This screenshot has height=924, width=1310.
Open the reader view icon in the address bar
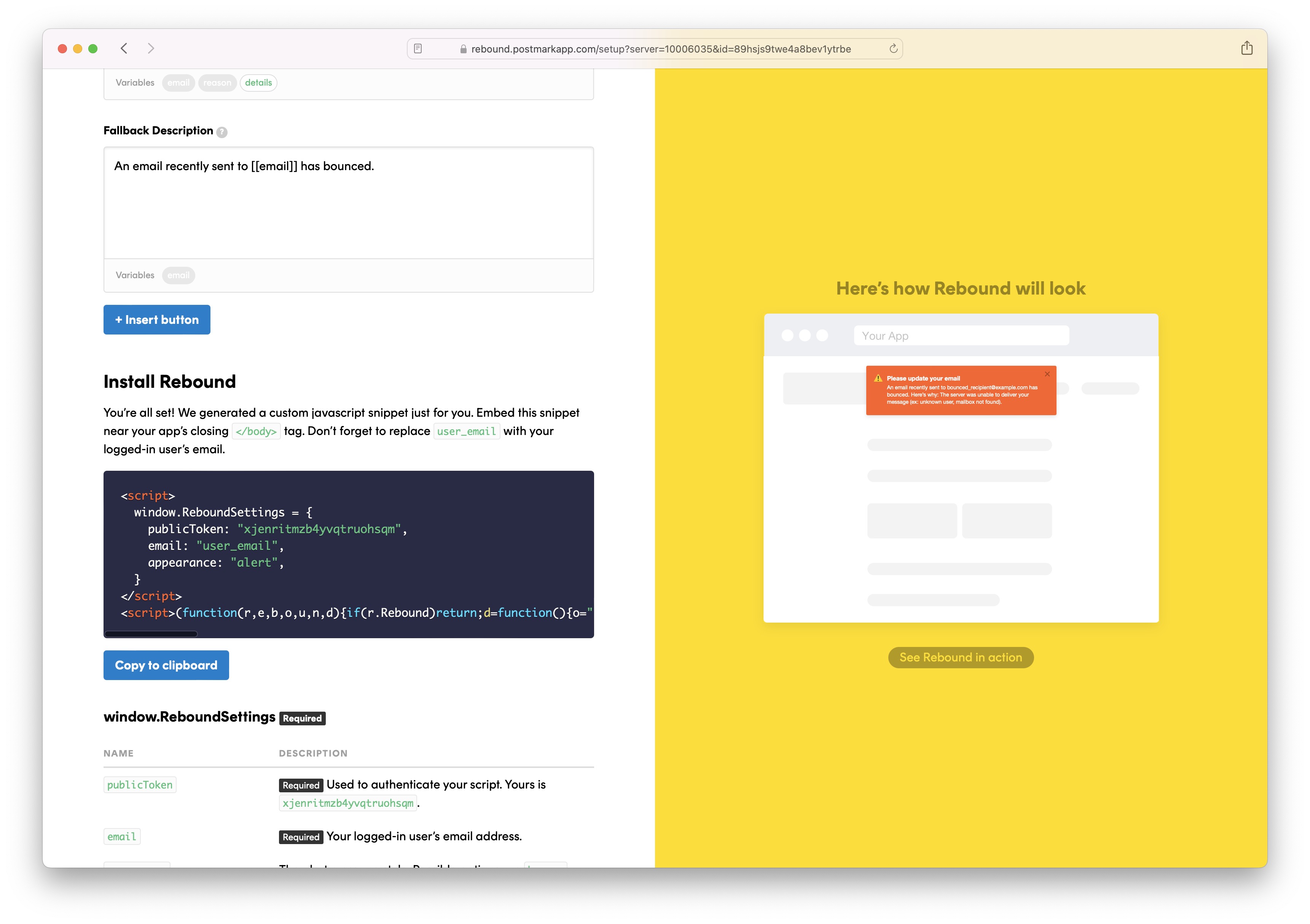[x=418, y=49]
